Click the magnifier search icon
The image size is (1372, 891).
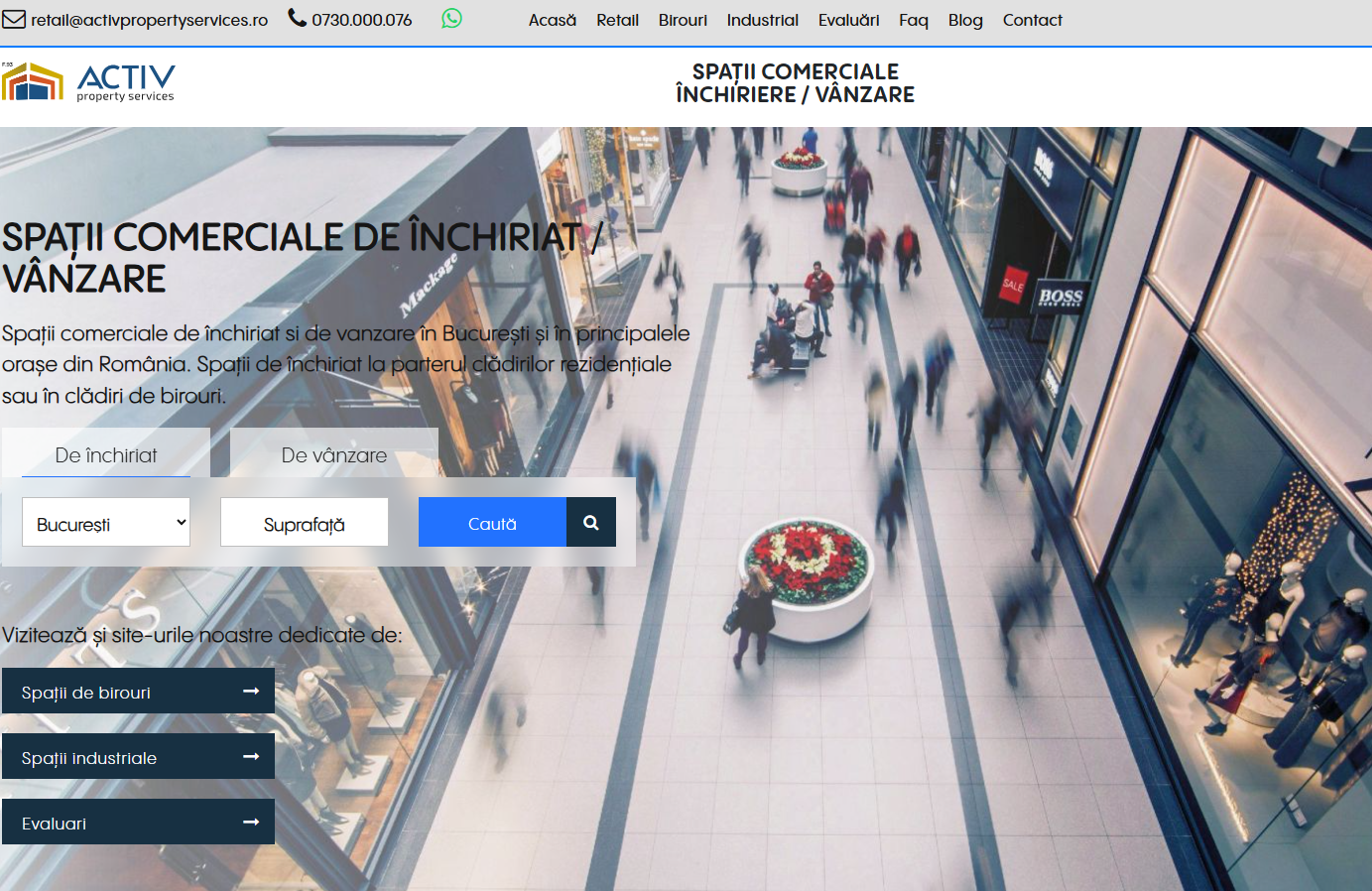591,521
